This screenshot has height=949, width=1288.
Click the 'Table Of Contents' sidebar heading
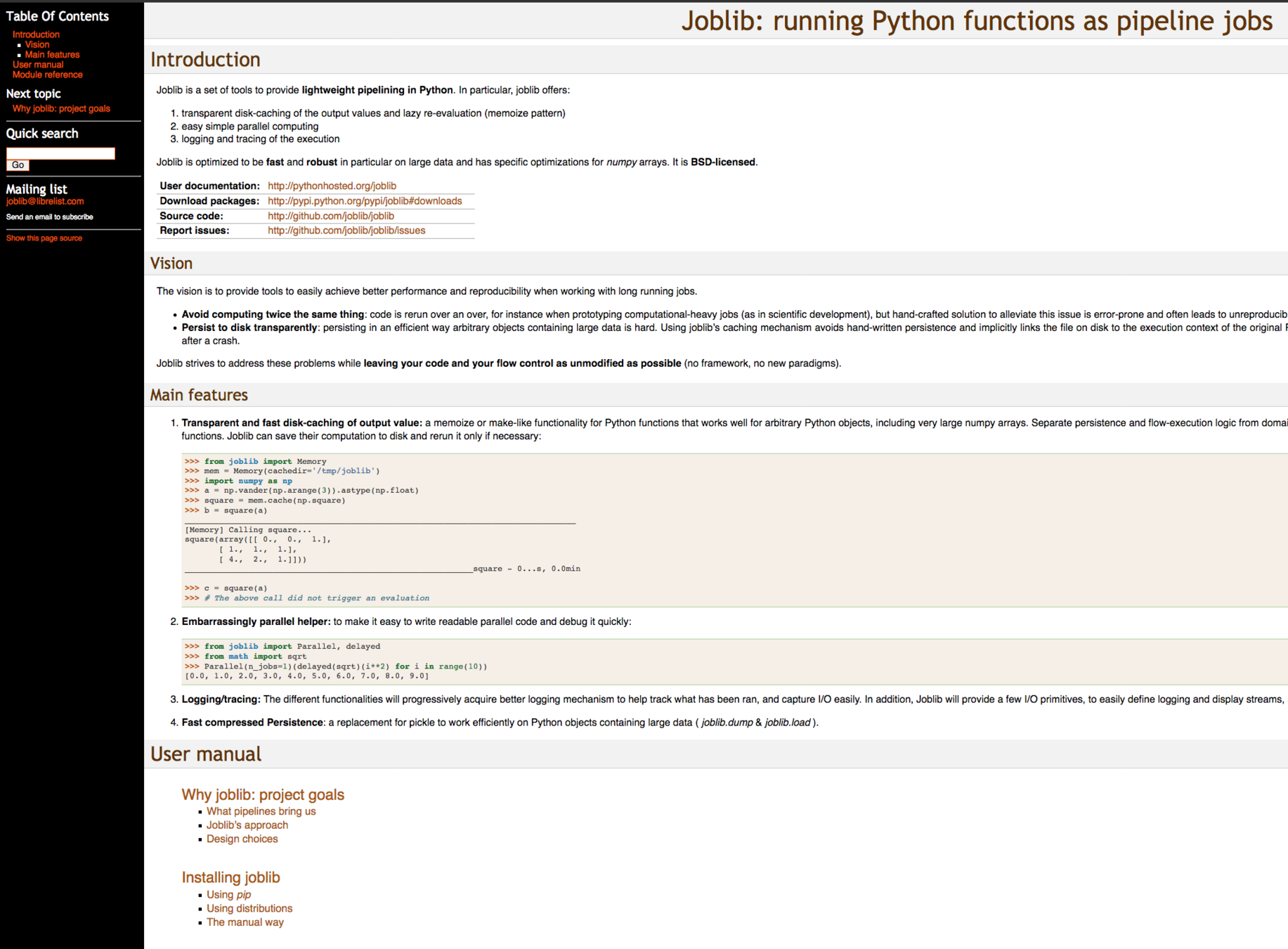[58, 16]
